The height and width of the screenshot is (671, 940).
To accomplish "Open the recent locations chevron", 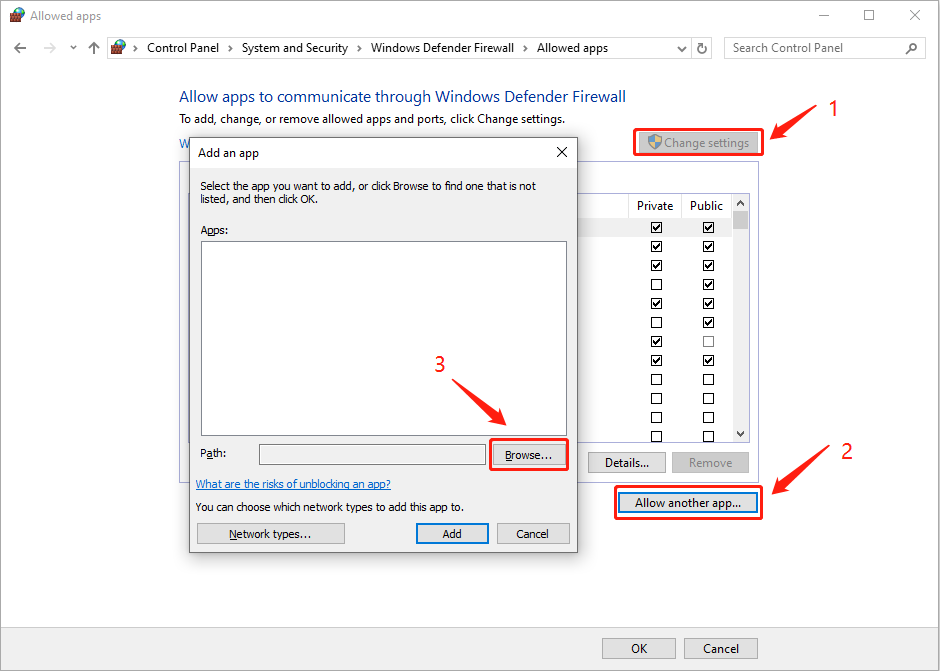I will pyautogui.click(x=73, y=48).
